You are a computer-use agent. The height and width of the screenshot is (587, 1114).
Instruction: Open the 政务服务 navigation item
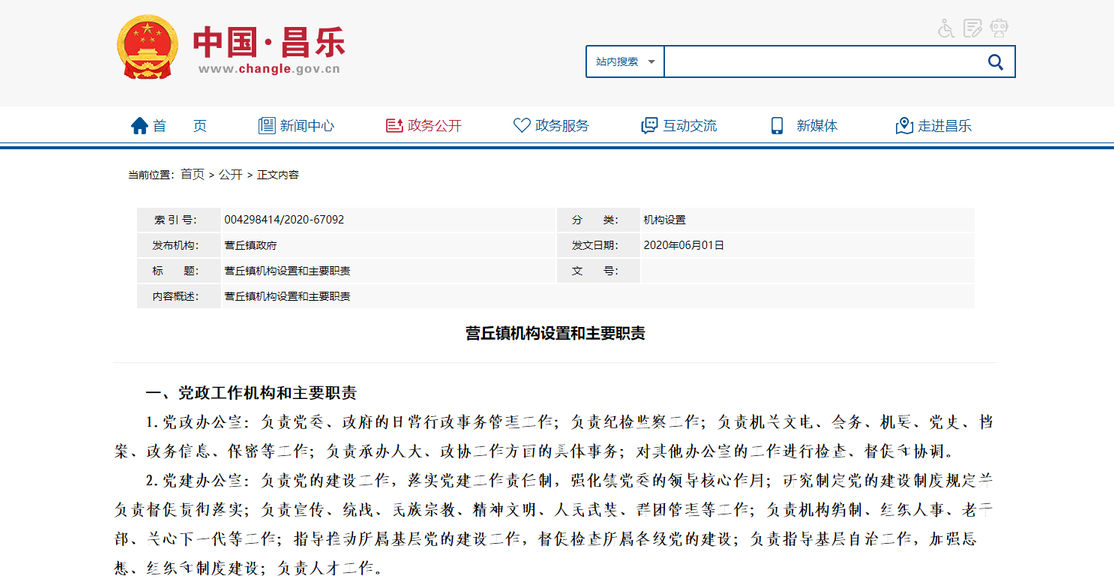562,126
